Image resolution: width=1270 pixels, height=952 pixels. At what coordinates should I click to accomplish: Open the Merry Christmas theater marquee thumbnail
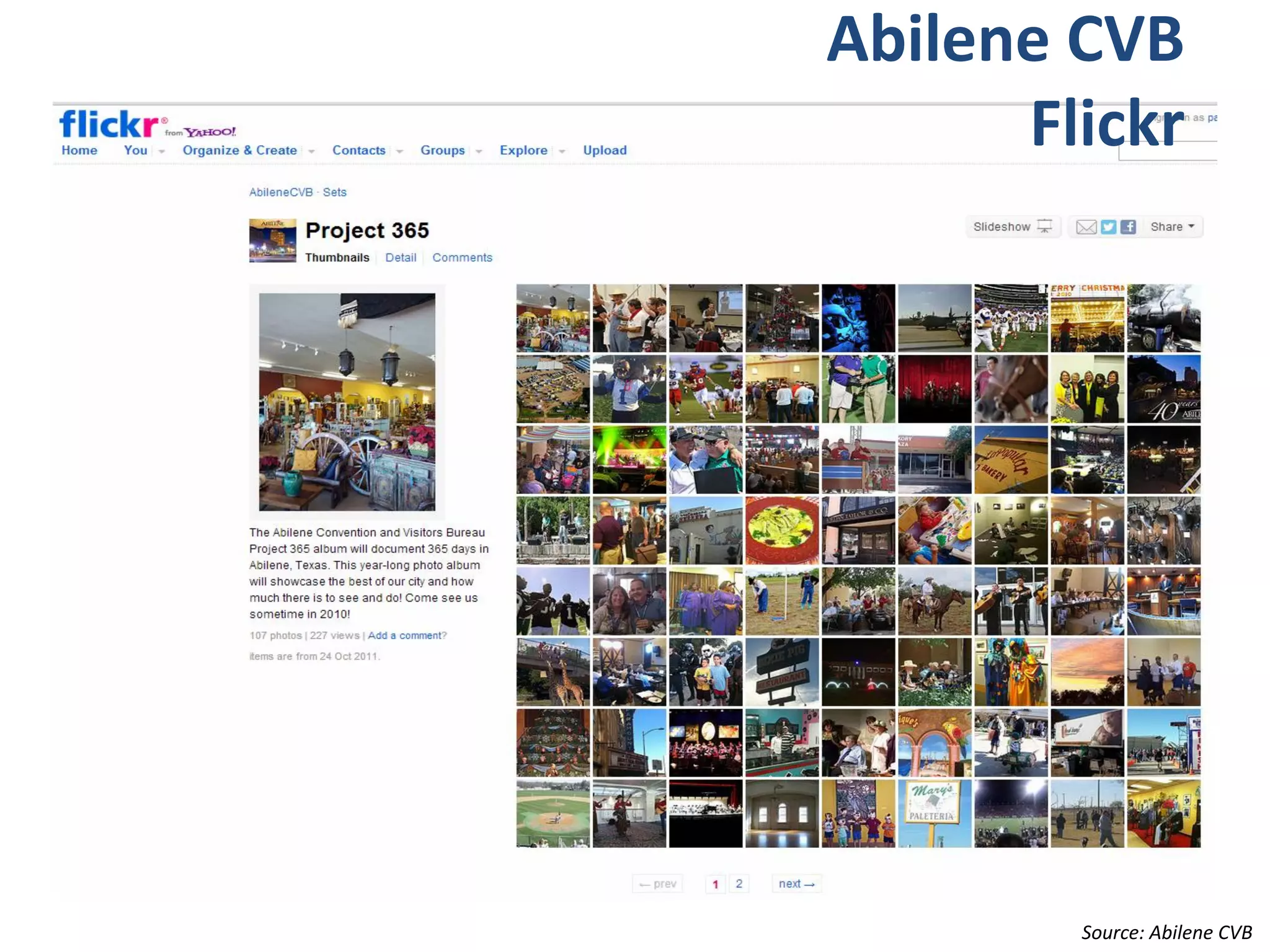[x=1087, y=319]
